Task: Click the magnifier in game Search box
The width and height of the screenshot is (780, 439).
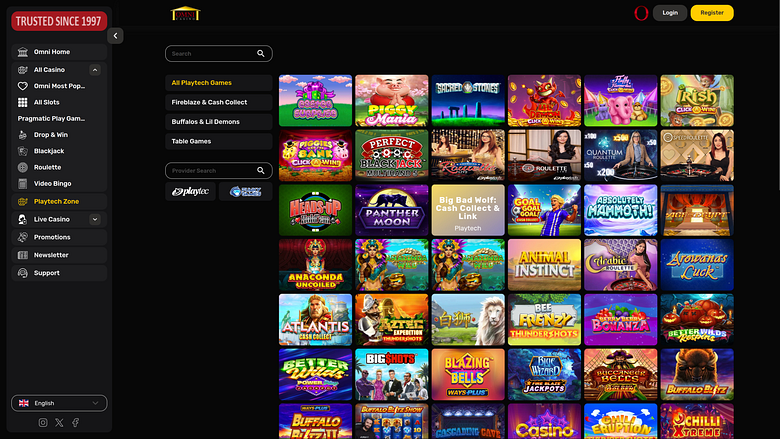Action: pos(261,54)
